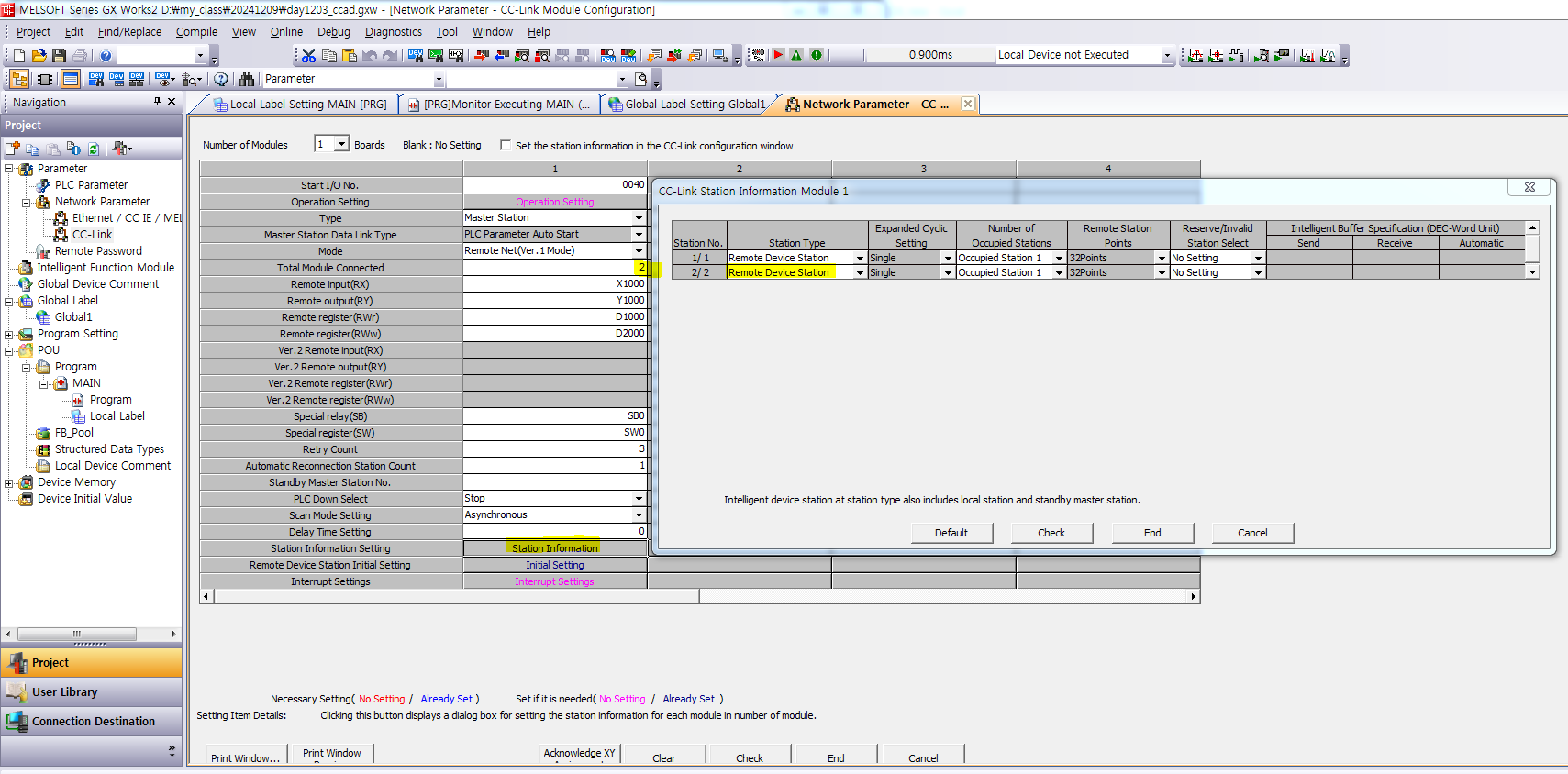Screen dimensions: 1568x774
Task: Collapse the Parameter tree node
Action: [9, 169]
